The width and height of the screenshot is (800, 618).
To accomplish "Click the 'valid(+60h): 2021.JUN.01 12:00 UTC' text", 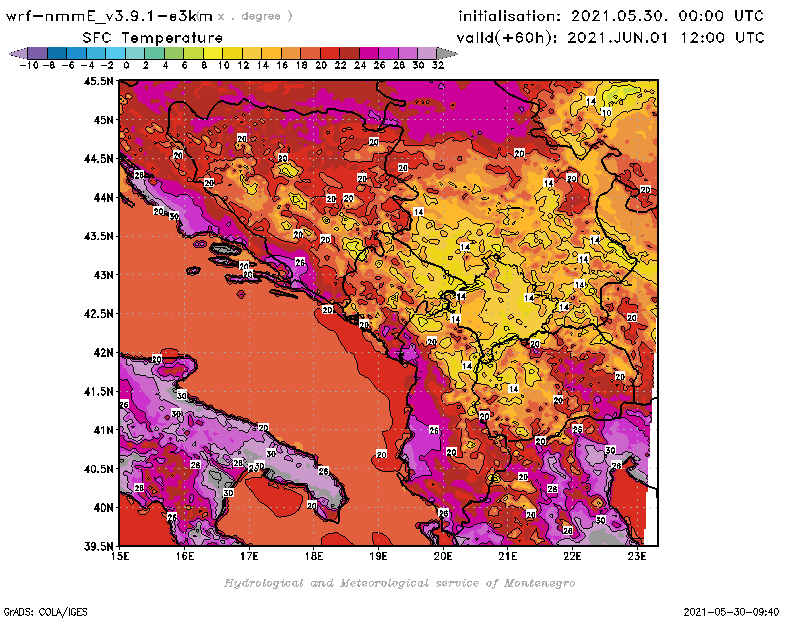I will click(611, 38).
